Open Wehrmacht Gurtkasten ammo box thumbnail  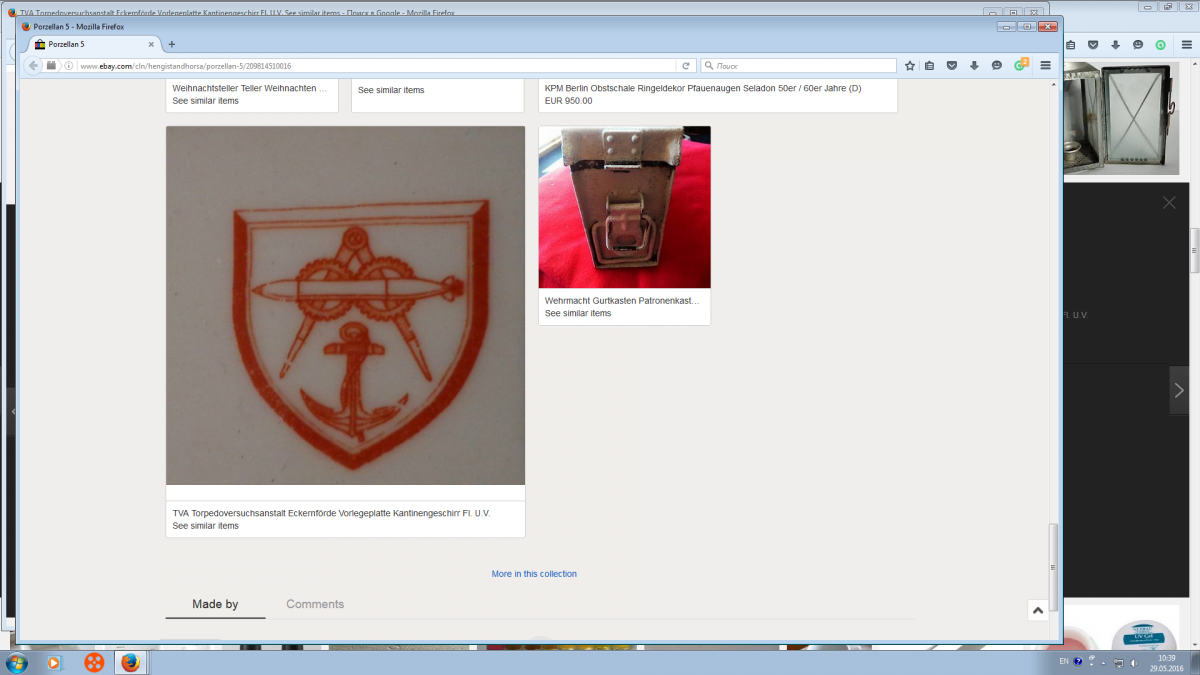624,207
